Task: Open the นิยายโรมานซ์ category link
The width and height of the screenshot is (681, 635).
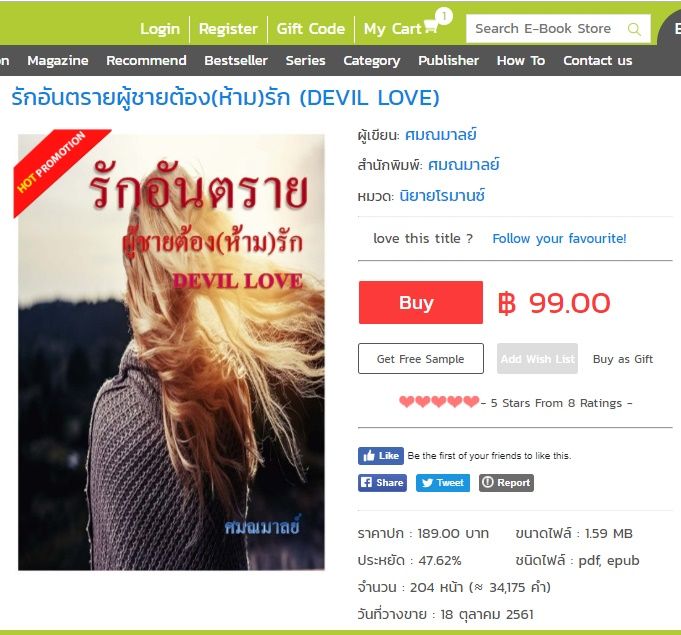Action: (442, 196)
